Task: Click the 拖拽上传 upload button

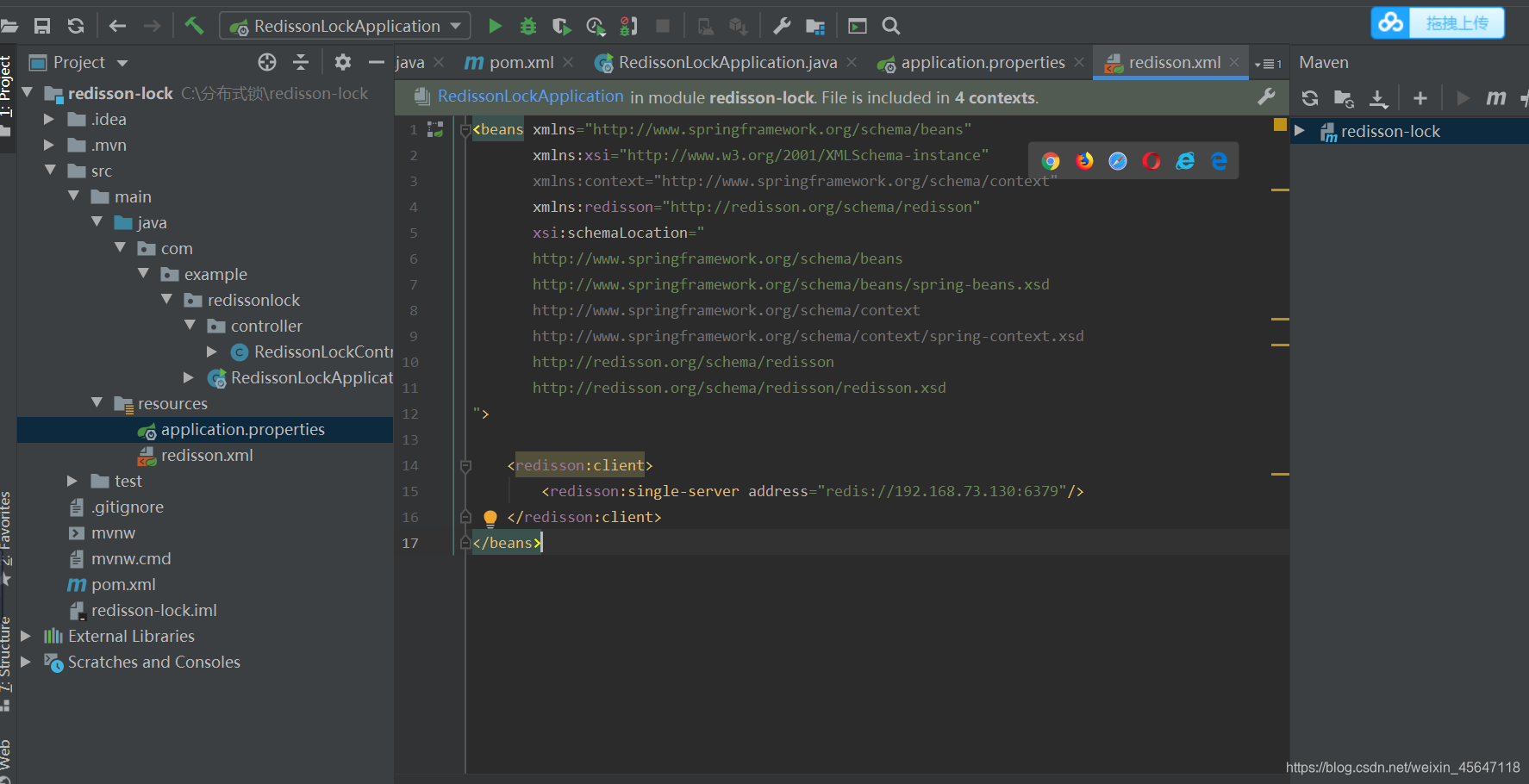Action: point(1457,22)
